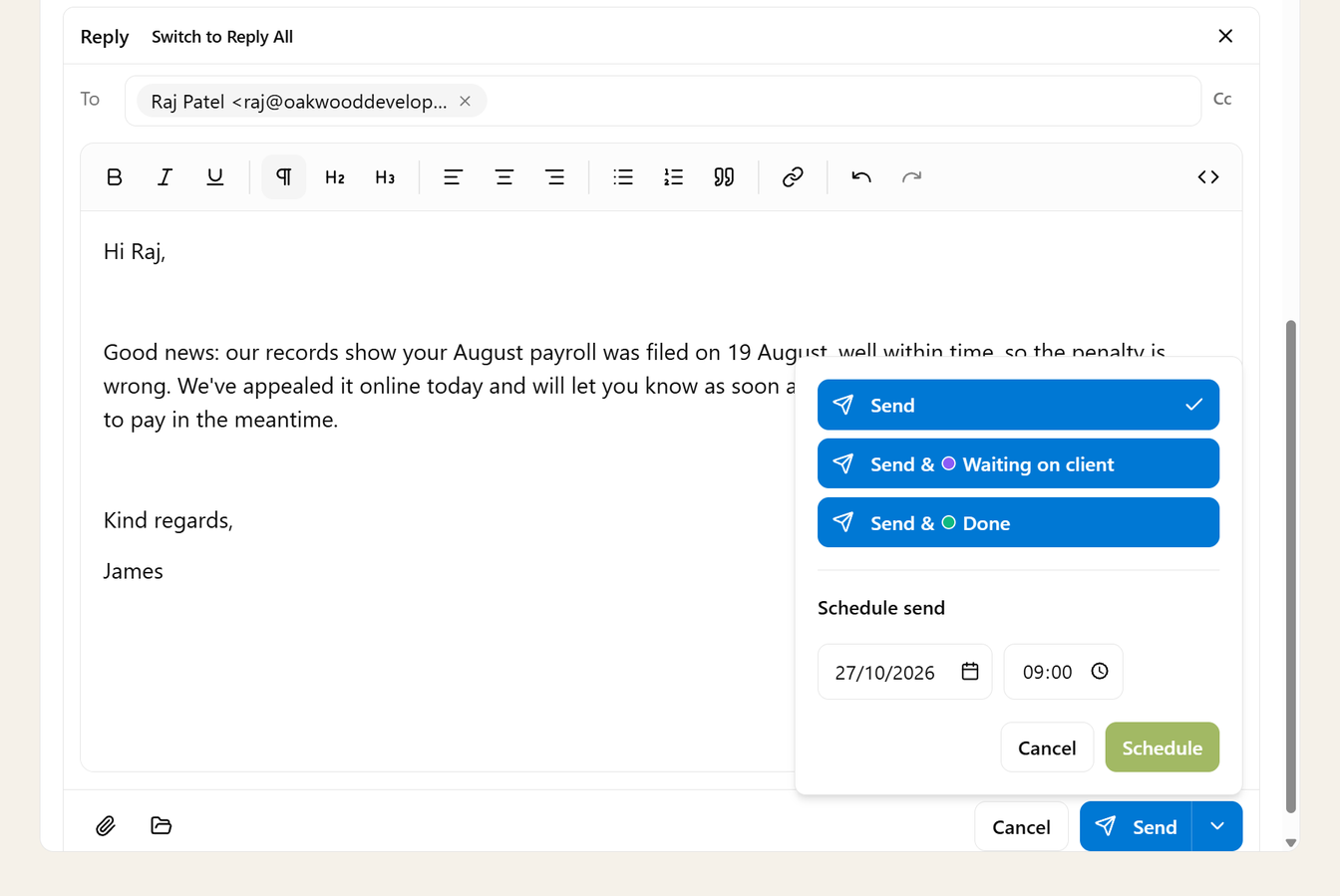Viewport: 1340px width, 896px height.
Task: Insert a hyperlink
Action: click(793, 177)
